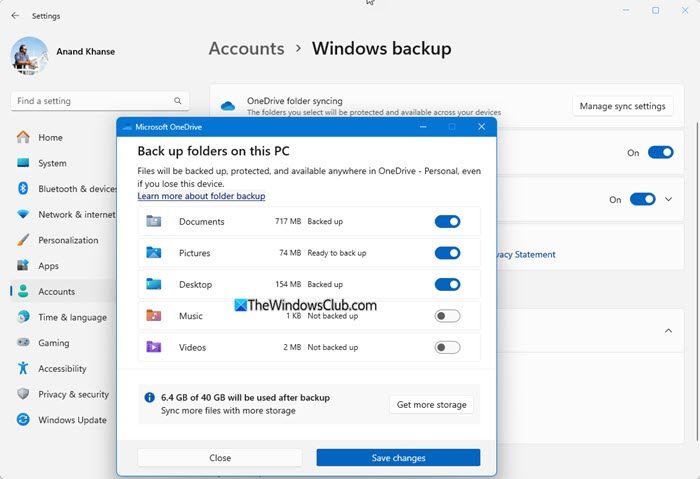This screenshot has width=700, height=479.
Task: Click '6.4 GB of 40 GB will be used' text
Action: coord(246,397)
